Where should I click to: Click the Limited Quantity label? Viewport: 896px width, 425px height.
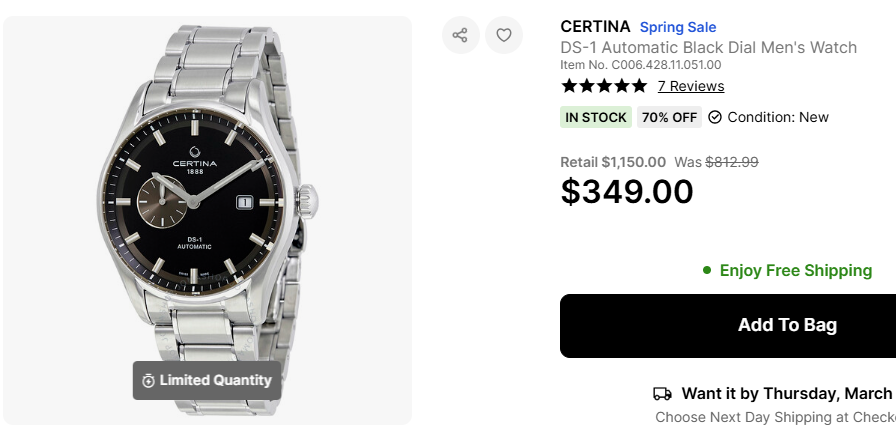click(215, 380)
